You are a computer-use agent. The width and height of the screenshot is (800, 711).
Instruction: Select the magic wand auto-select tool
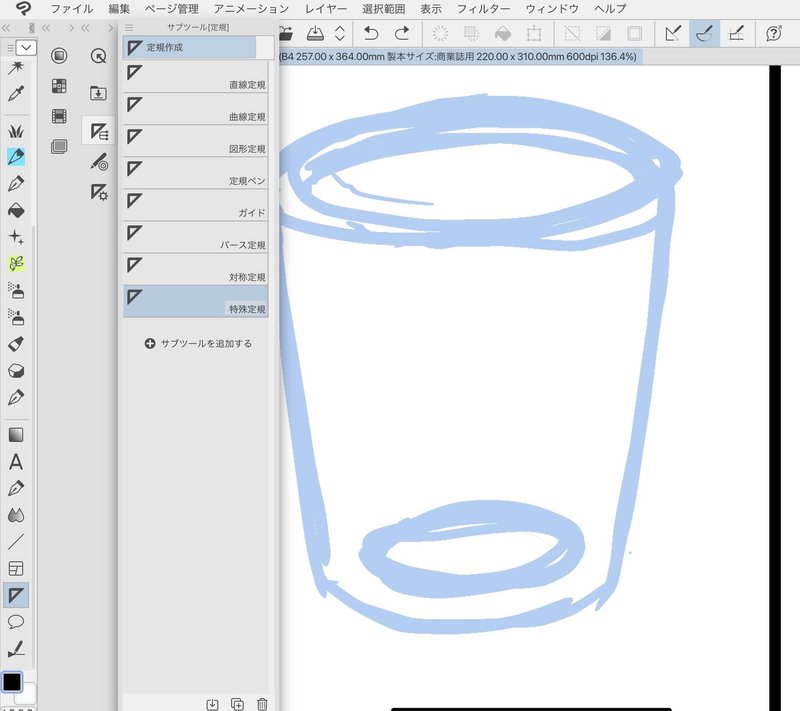coord(16,68)
